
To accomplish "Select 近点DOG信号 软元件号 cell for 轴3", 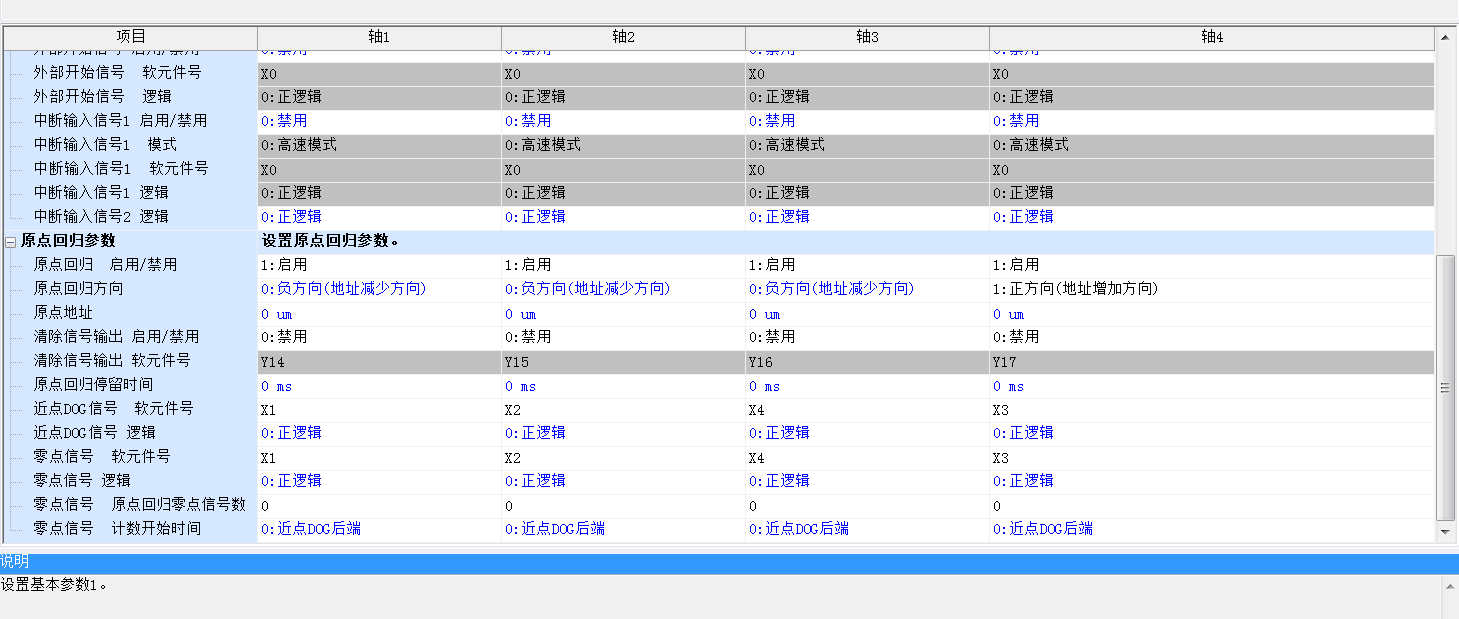I will [x=867, y=409].
